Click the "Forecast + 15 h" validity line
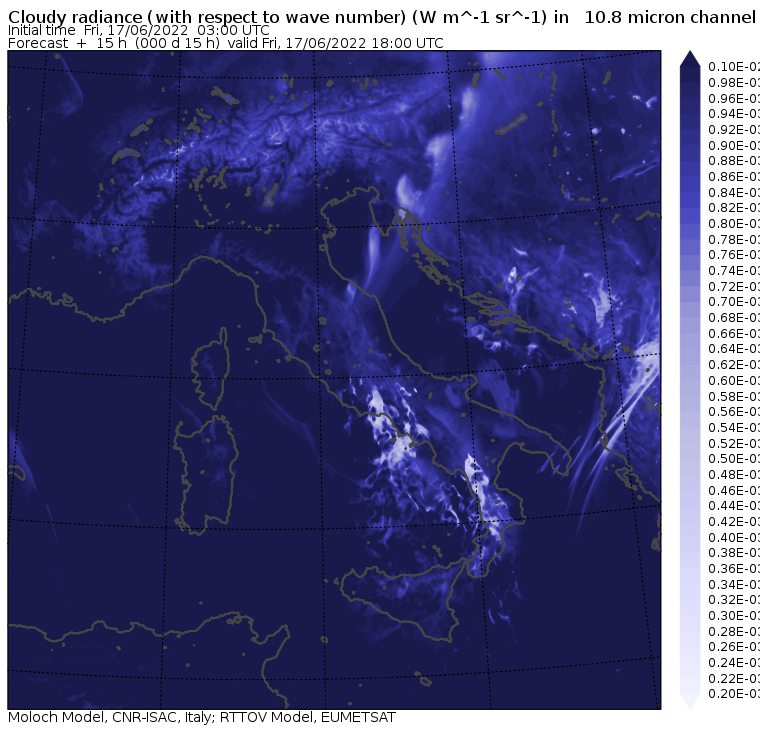 pos(226,43)
